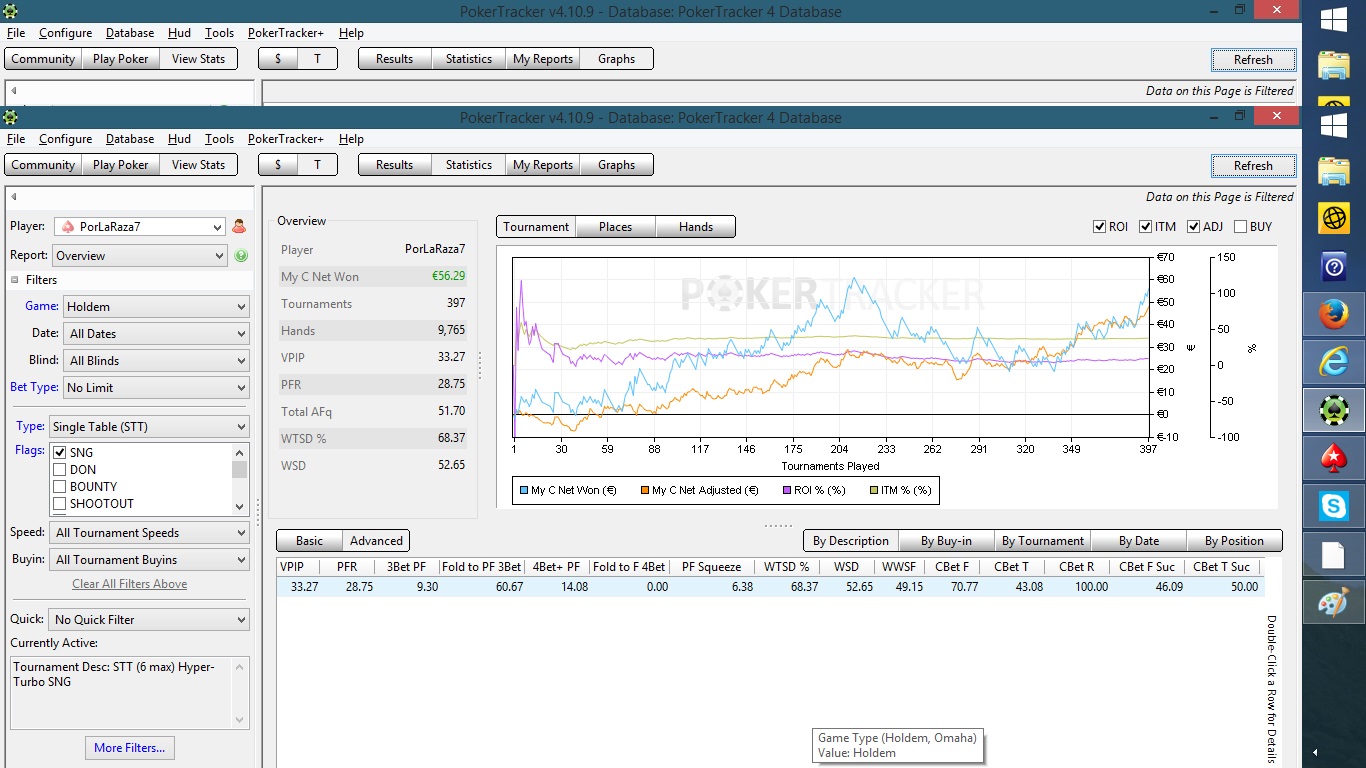Group results By Buy-in
Screen dimensions: 1366x768
tap(946, 541)
